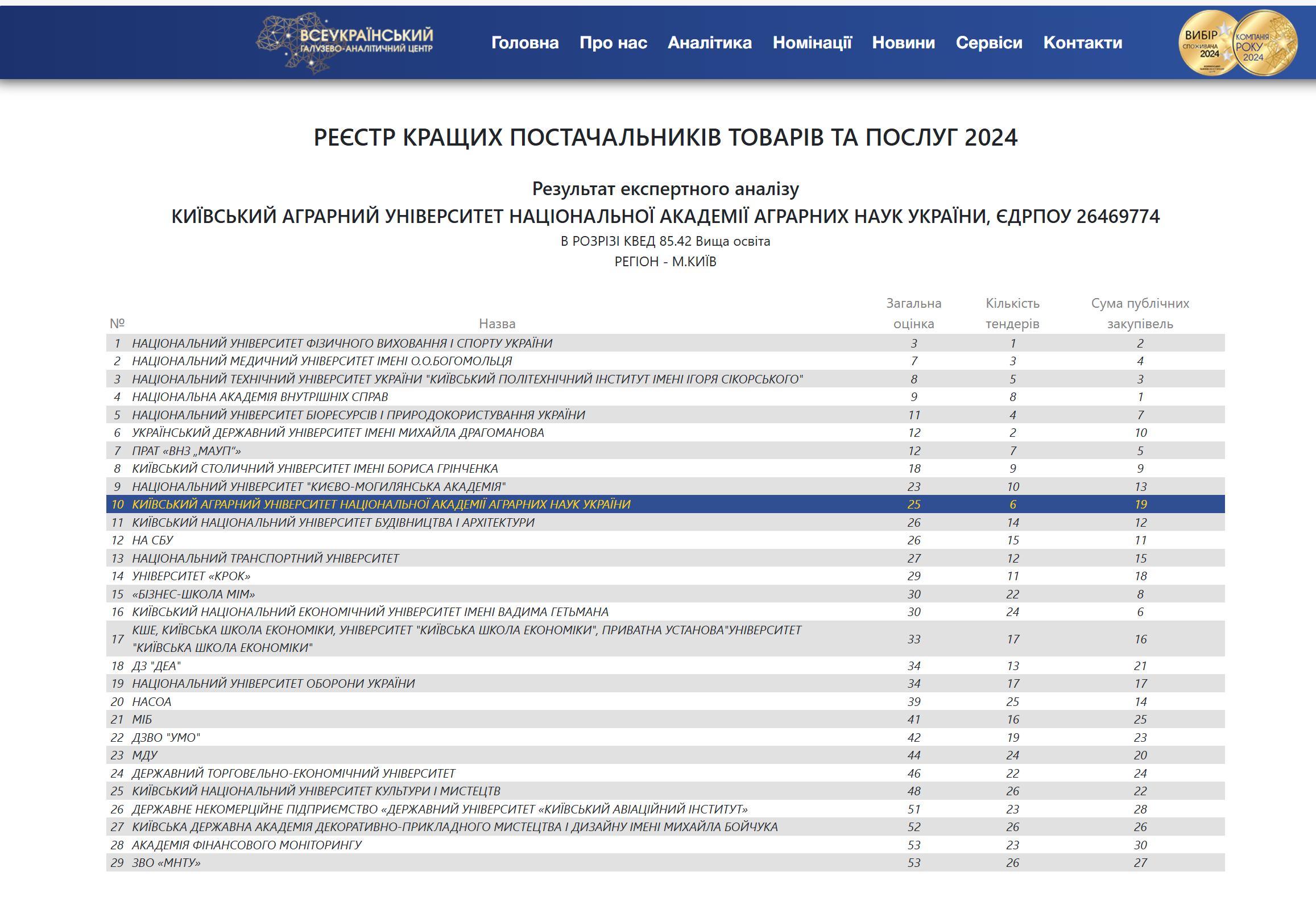
Task: Select row Академія фінансового моніторингу
Action: point(665,845)
